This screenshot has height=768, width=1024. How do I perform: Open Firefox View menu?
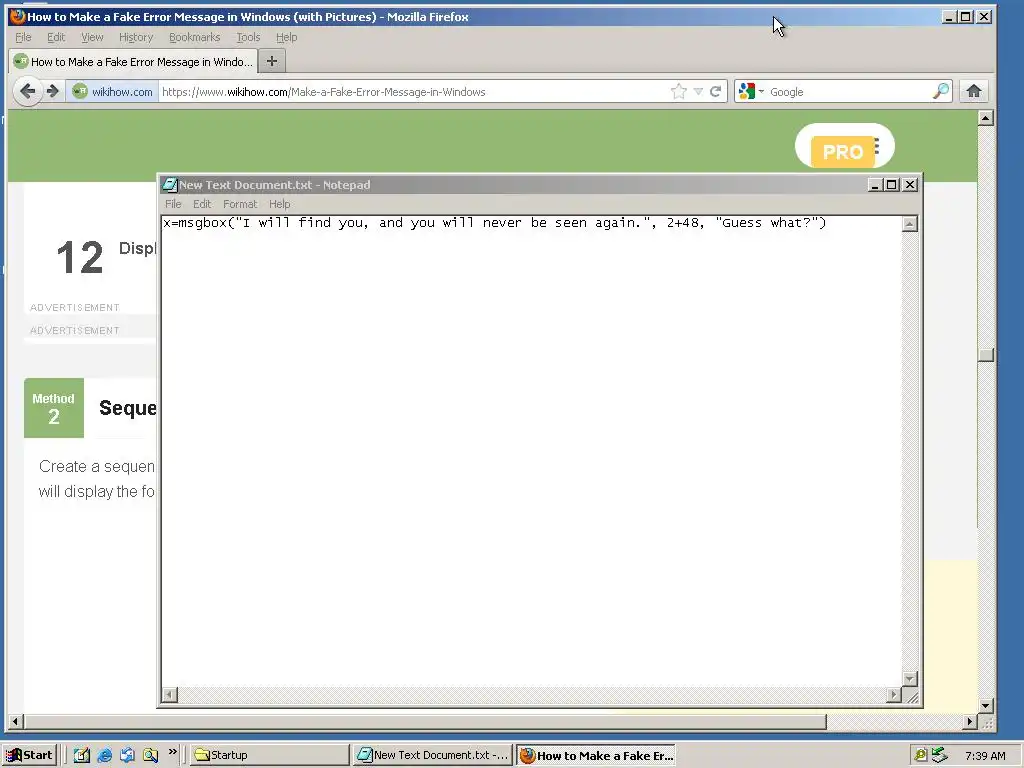pos(92,37)
